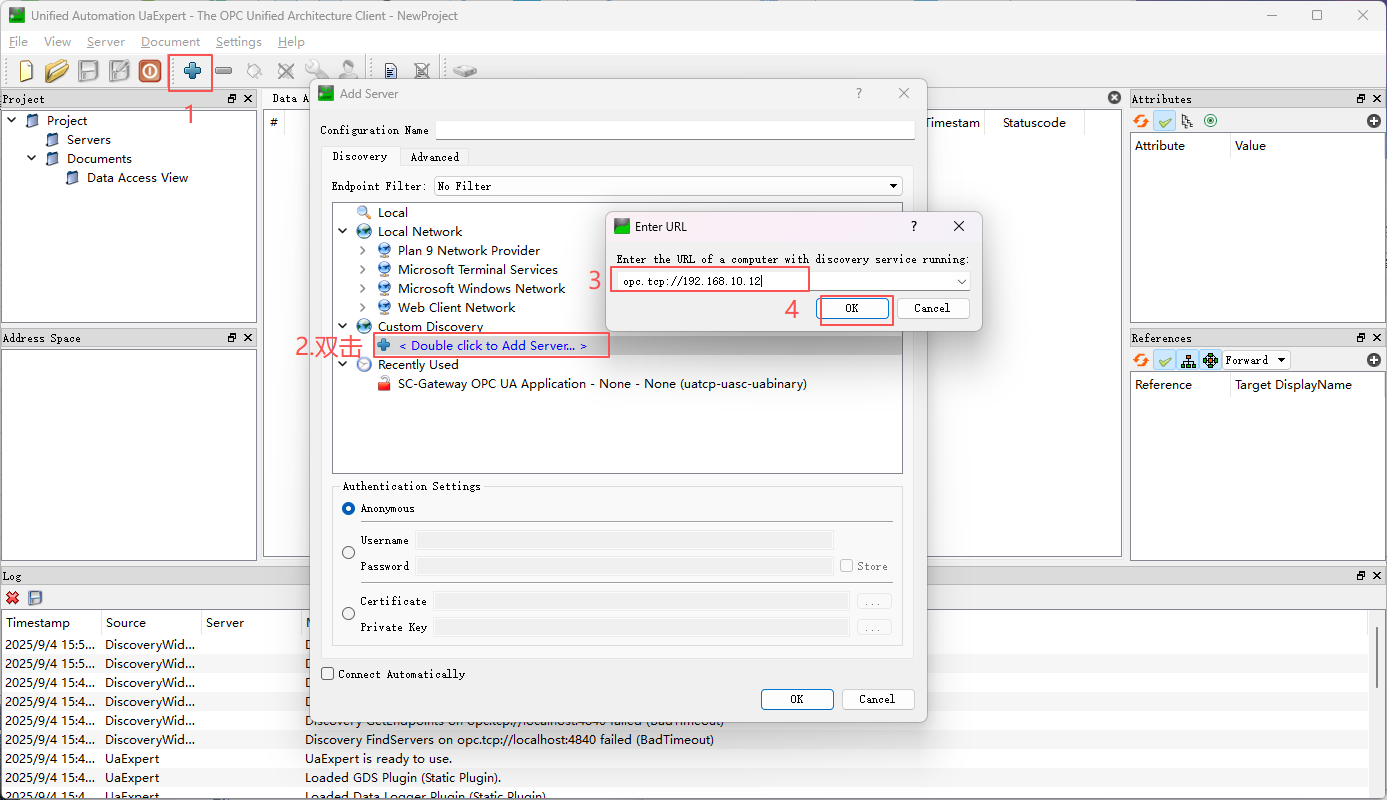Click the save log disk icon
1387x800 pixels.
[35, 598]
